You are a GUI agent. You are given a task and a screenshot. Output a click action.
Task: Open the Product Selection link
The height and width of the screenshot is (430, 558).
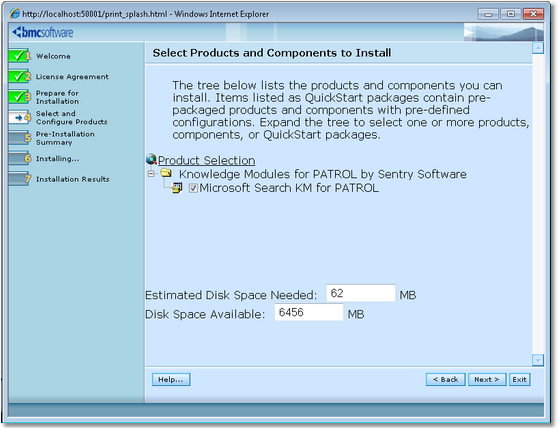click(206, 161)
